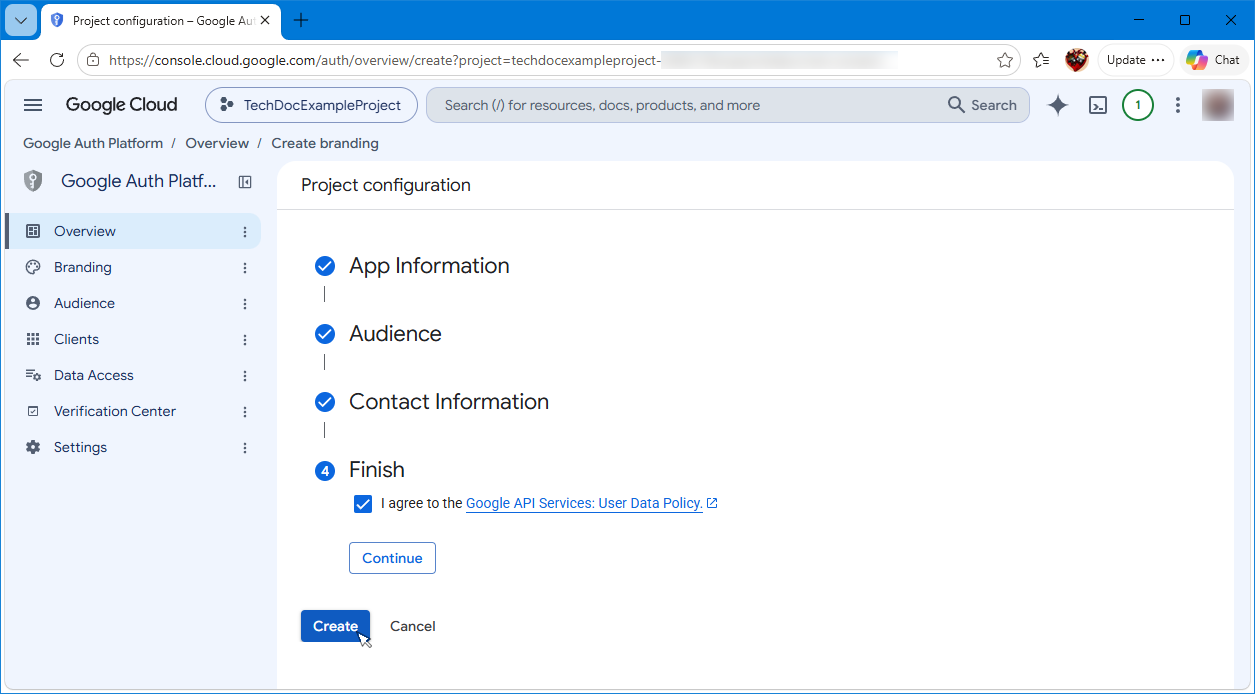
Task: Click the Audience step completed checkmark
Action: [325, 334]
